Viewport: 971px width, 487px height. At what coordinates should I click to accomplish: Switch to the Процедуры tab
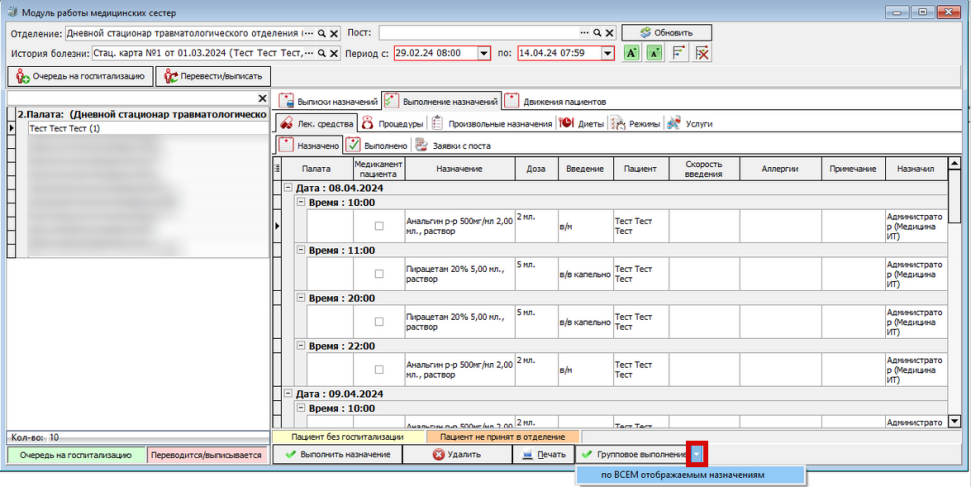click(393, 123)
